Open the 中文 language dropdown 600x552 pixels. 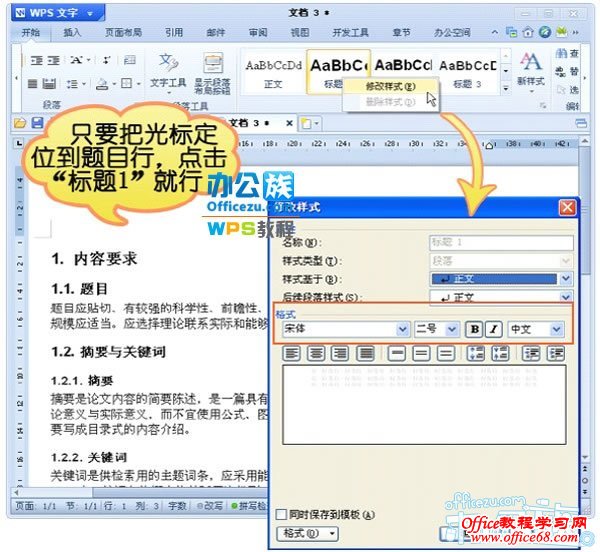point(556,329)
